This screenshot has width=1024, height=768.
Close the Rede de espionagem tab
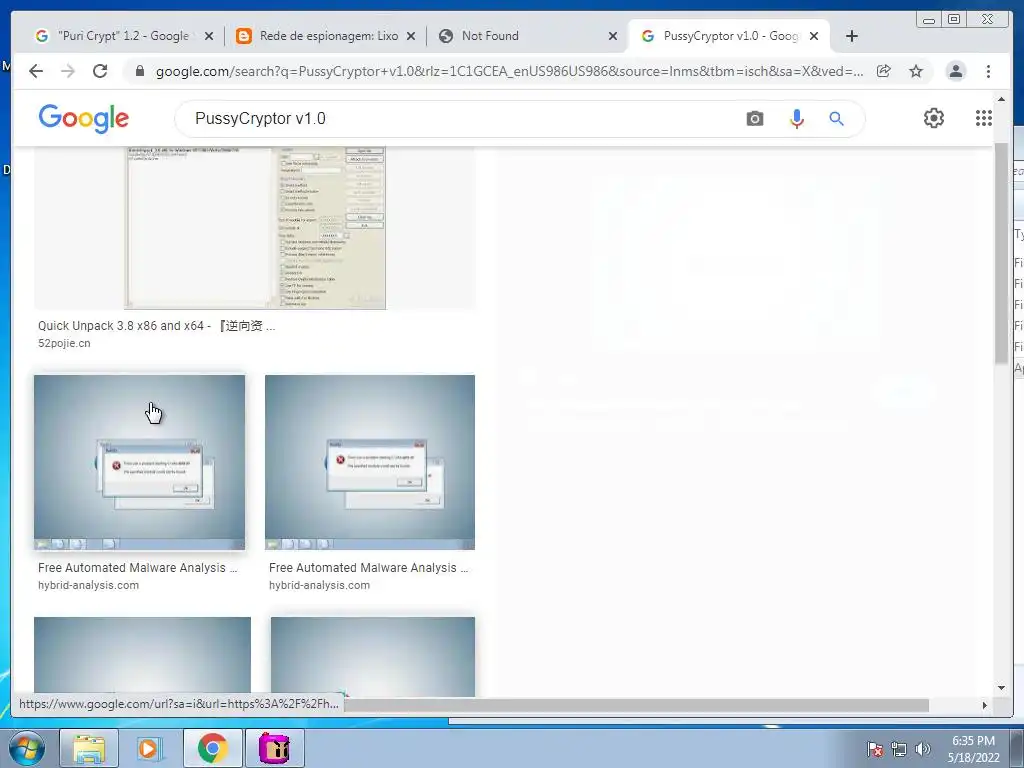click(411, 37)
